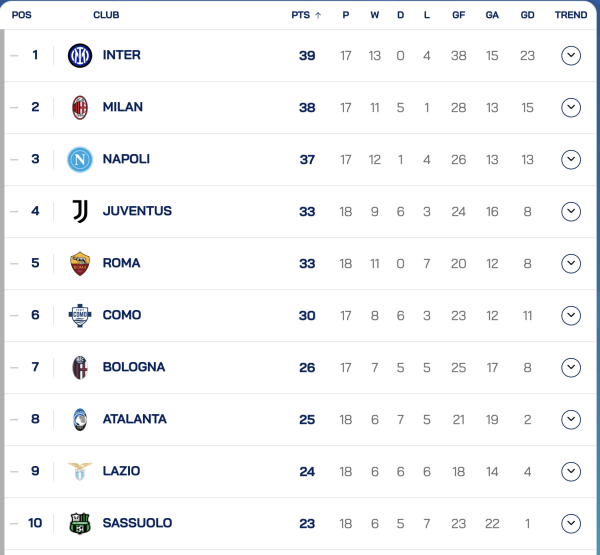The height and width of the screenshot is (555, 600).
Task: Click the Napoli club logo
Action: tap(80, 160)
